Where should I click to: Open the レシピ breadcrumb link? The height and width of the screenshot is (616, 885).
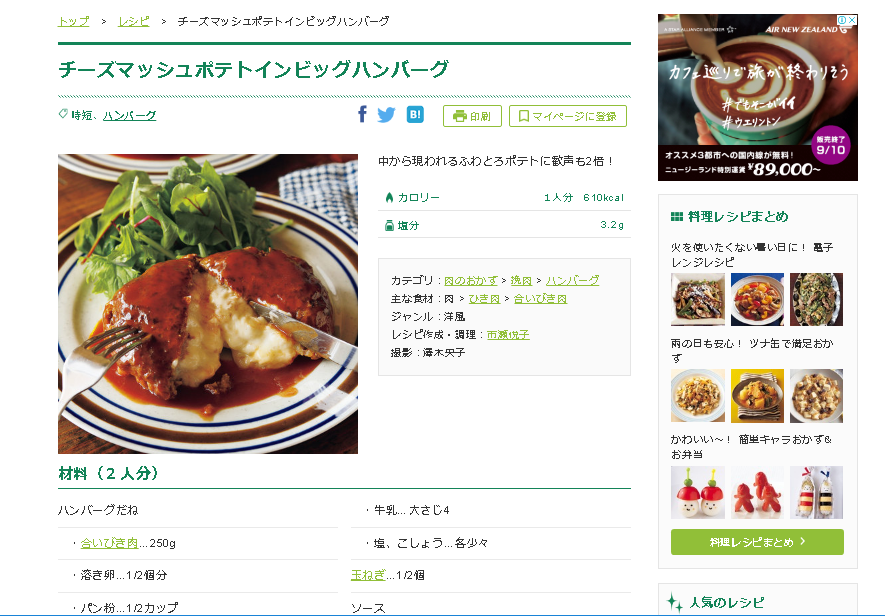(x=134, y=21)
